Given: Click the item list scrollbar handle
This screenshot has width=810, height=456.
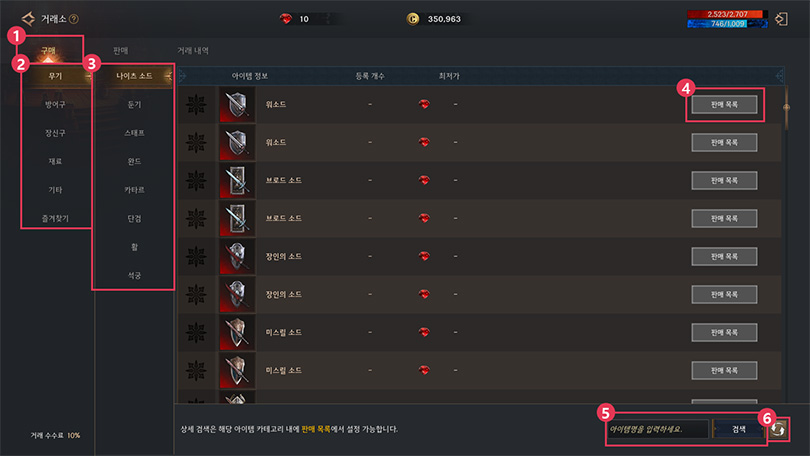Looking at the screenshot, I should tap(786, 107).
